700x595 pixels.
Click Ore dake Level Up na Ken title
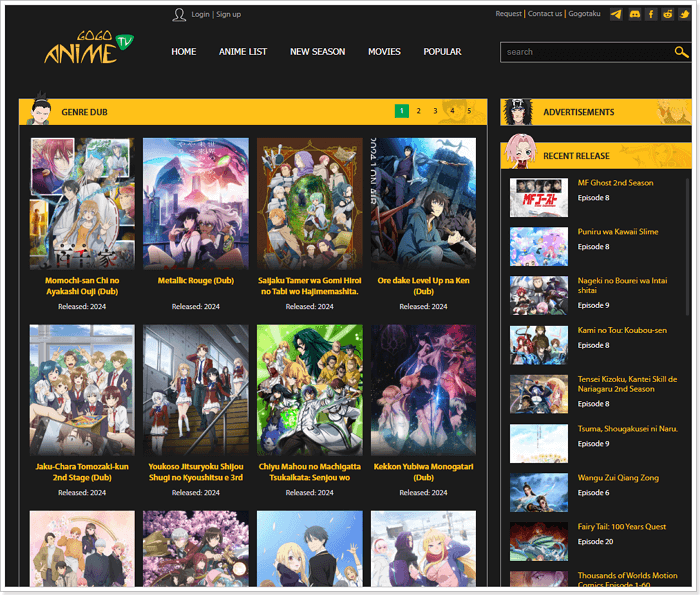click(x=423, y=286)
